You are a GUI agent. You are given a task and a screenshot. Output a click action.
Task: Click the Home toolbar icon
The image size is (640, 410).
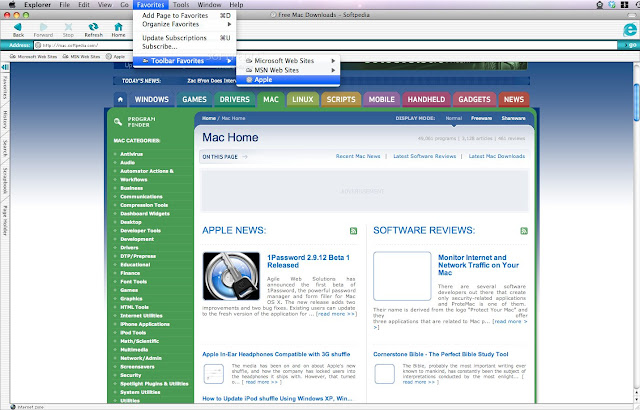click(x=118, y=27)
